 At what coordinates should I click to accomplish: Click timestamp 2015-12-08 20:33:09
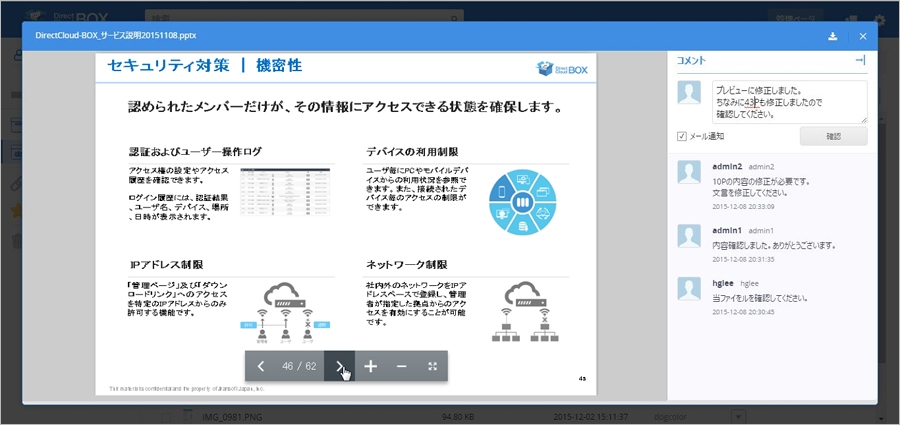point(743,206)
